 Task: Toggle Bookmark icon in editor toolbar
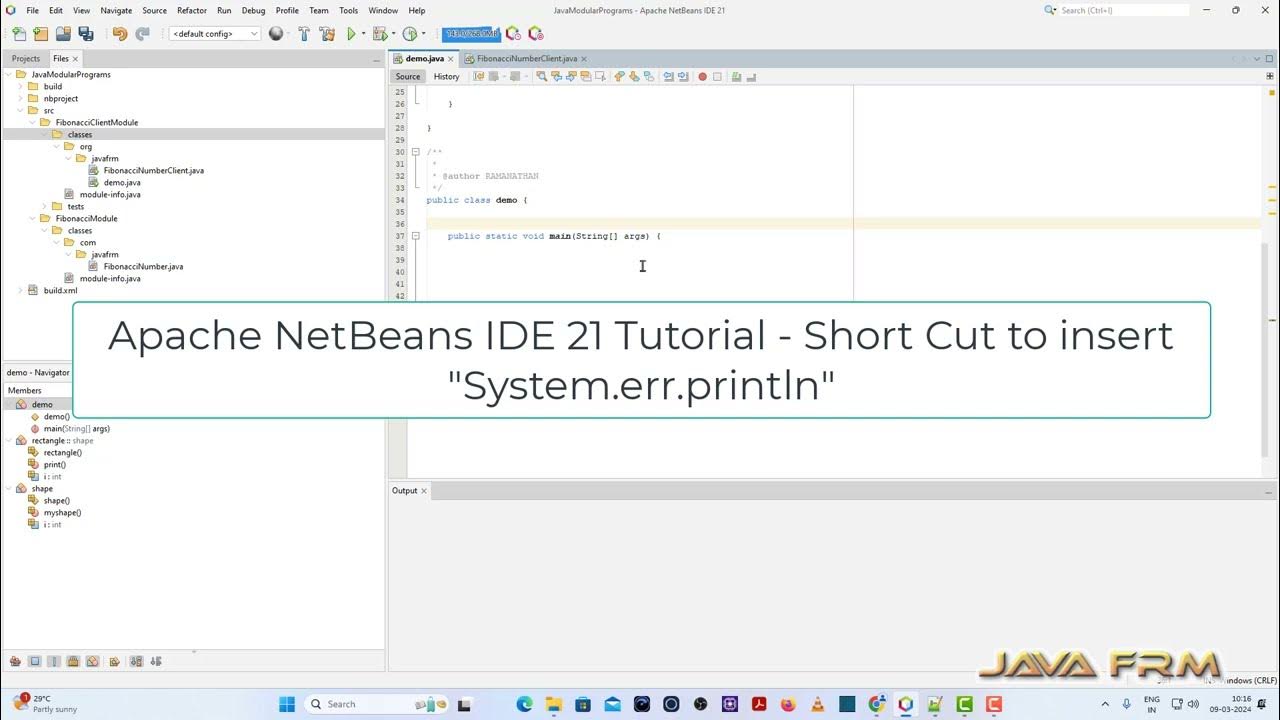tap(649, 76)
